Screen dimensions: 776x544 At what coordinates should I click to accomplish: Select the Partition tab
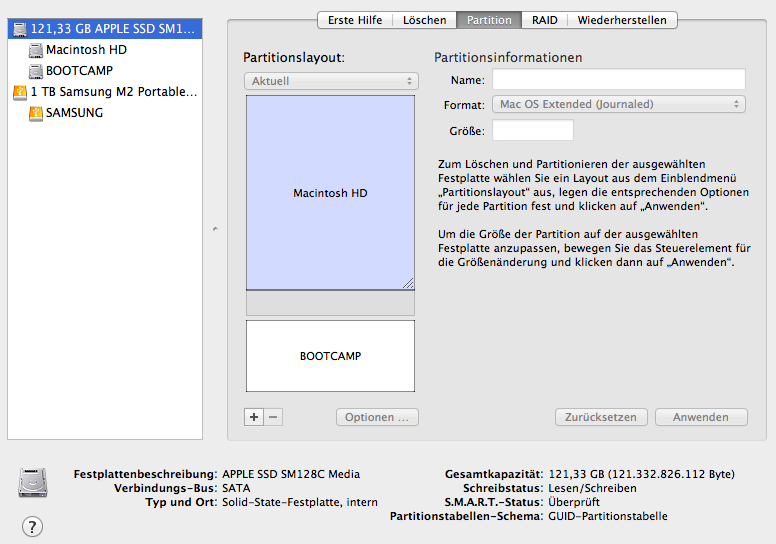click(489, 20)
